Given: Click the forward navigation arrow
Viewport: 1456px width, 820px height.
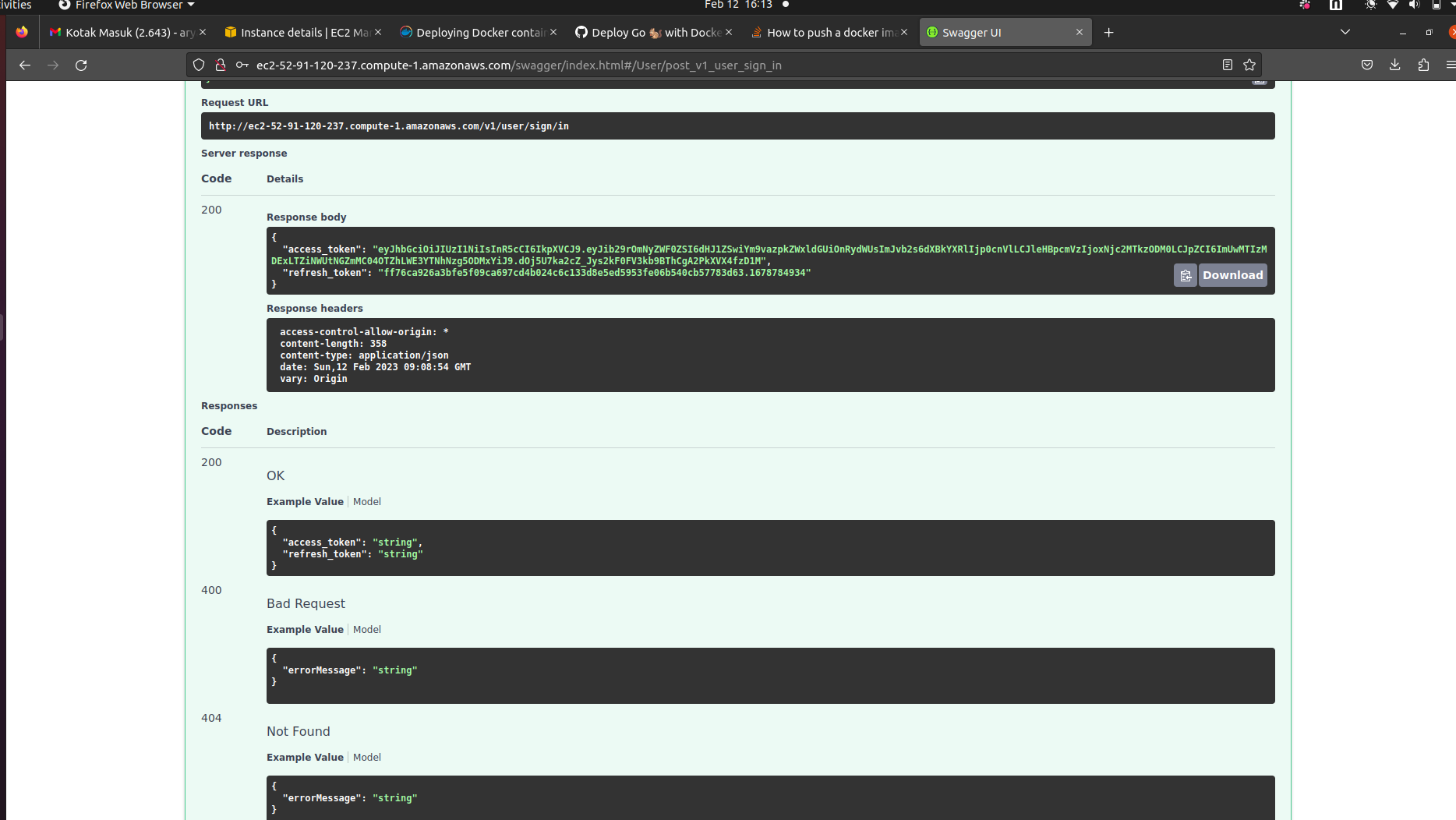Looking at the screenshot, I should click(x=53, y=65).
